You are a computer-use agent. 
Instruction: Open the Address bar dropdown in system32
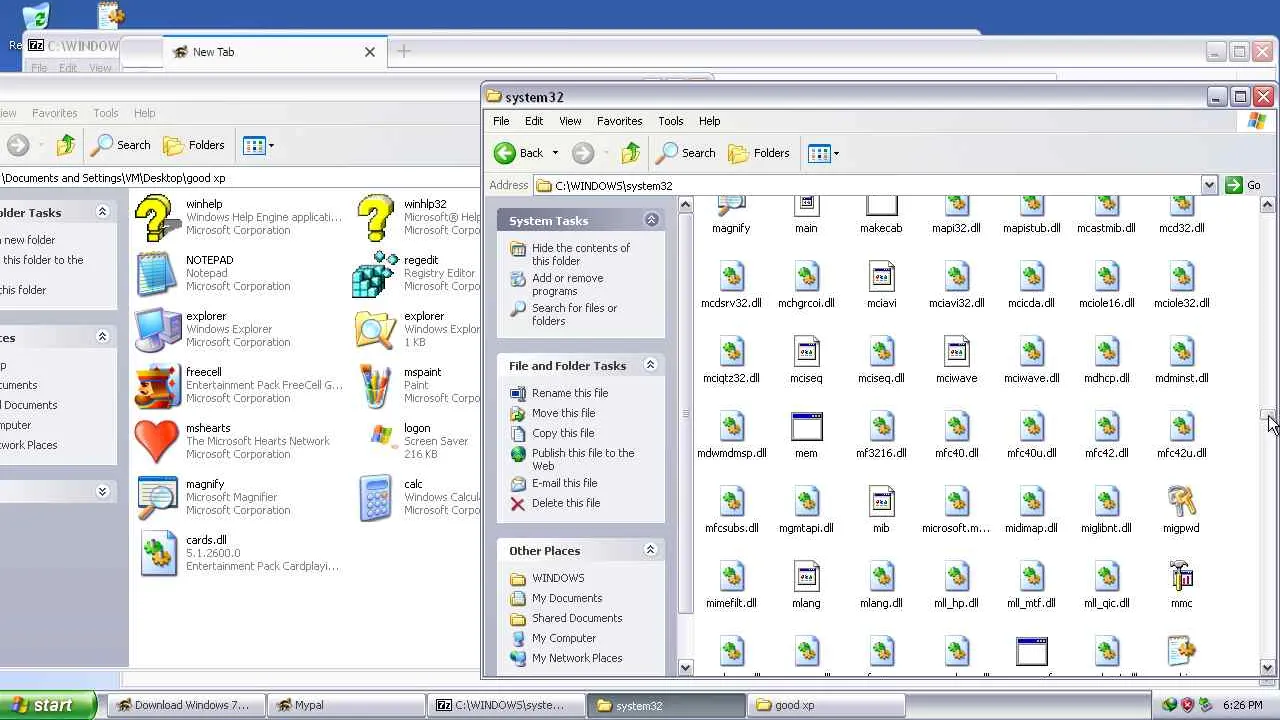pyautogui.click(x=1209, y=185)
